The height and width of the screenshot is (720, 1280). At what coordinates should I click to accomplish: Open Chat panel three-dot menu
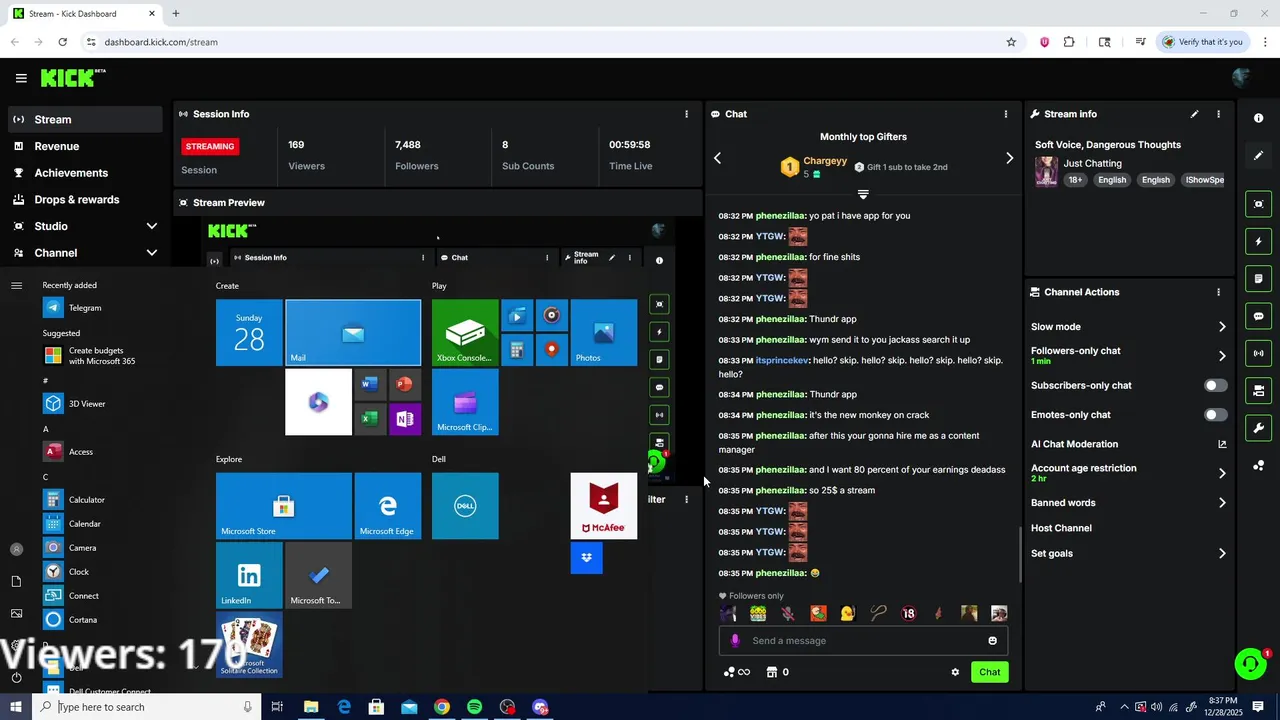1006,114
